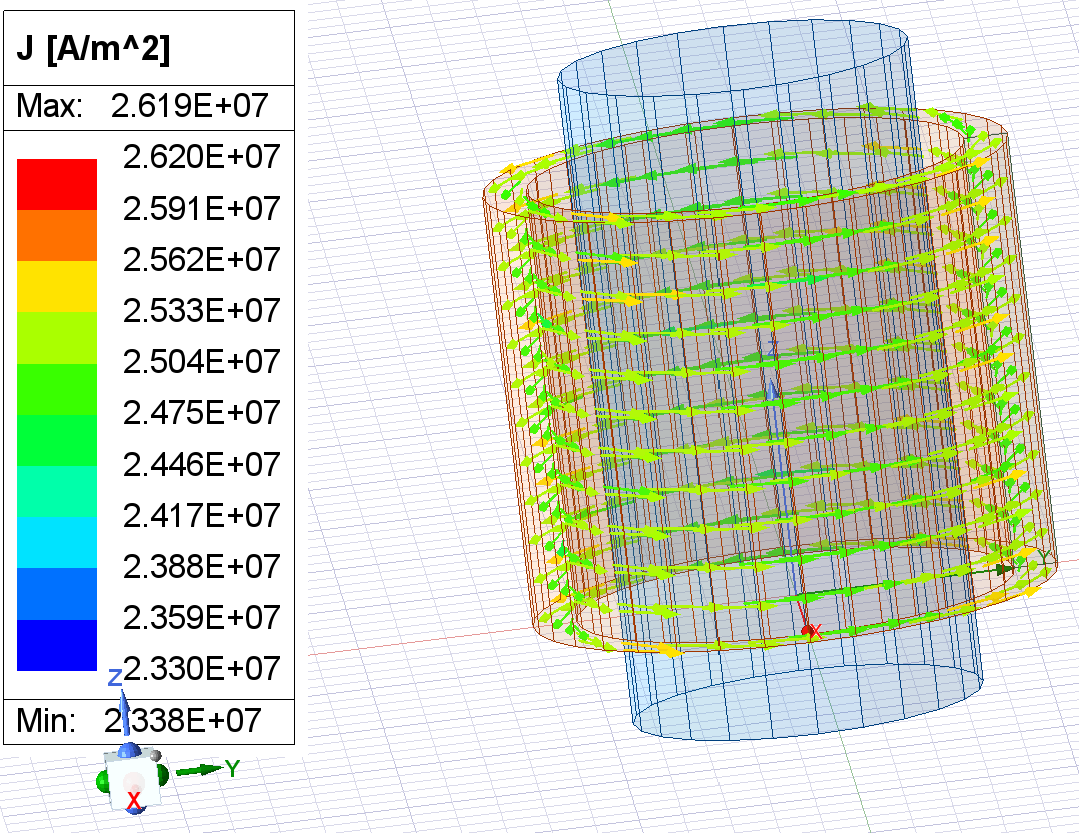Click the 2.330E+07 scale label
Screen dimensions: 1079x833
200,667
